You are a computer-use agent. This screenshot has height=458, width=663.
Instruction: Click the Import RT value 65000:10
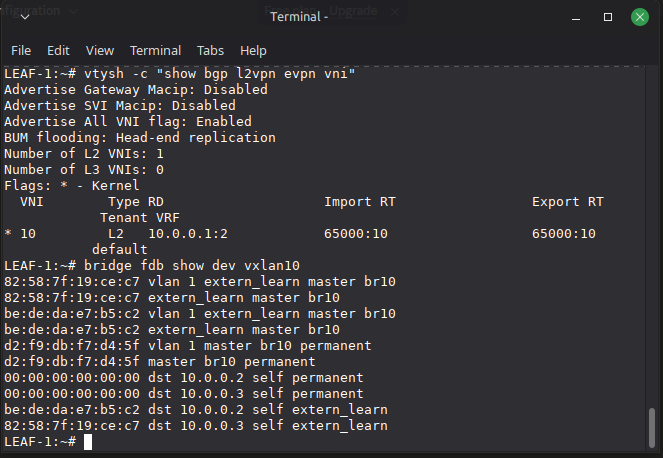point(356,234)
